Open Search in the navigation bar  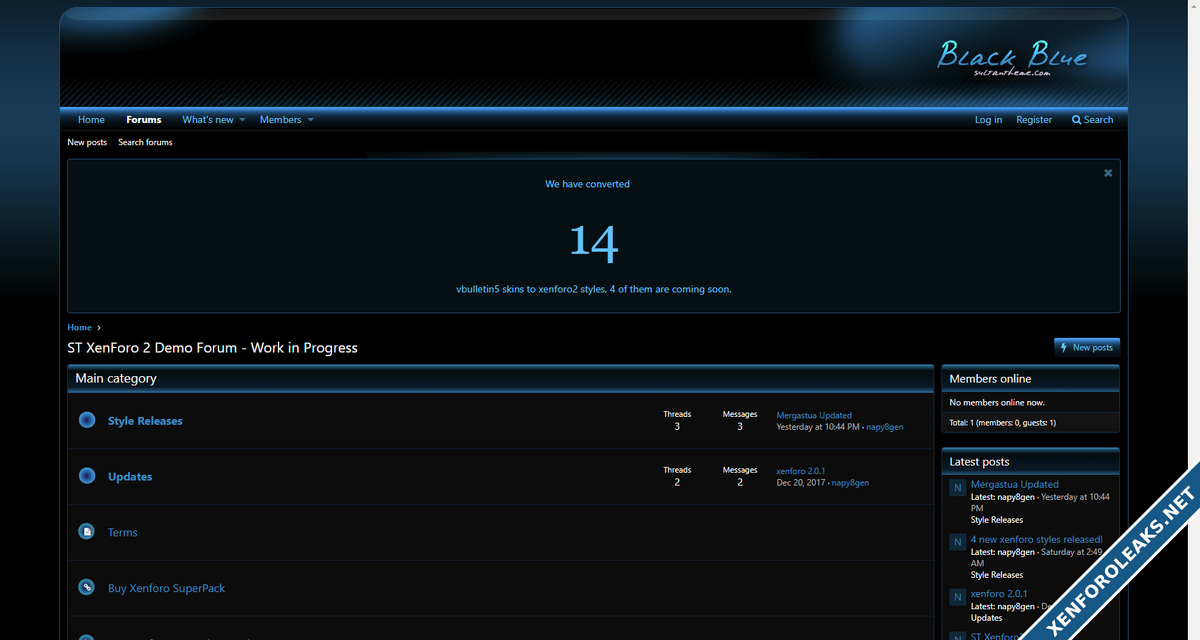(x=1092, y=120)
